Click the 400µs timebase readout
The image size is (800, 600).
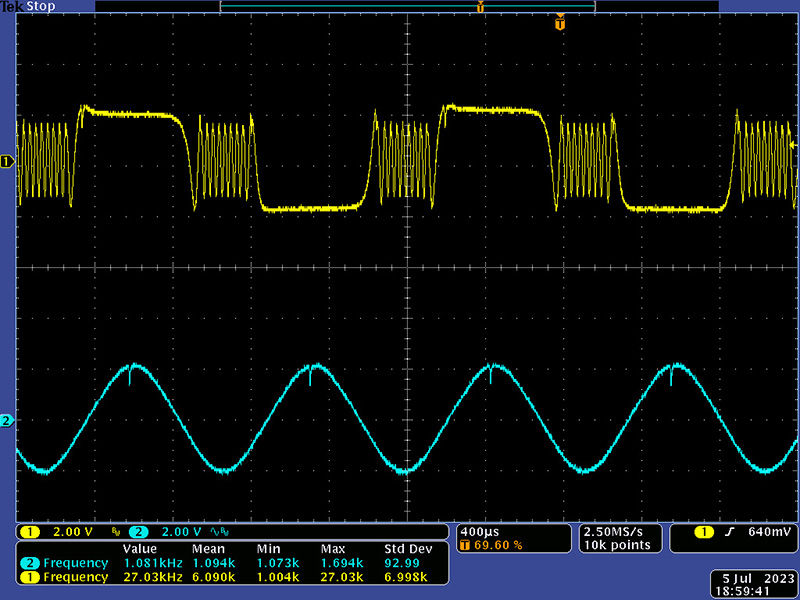coord(480,532)
